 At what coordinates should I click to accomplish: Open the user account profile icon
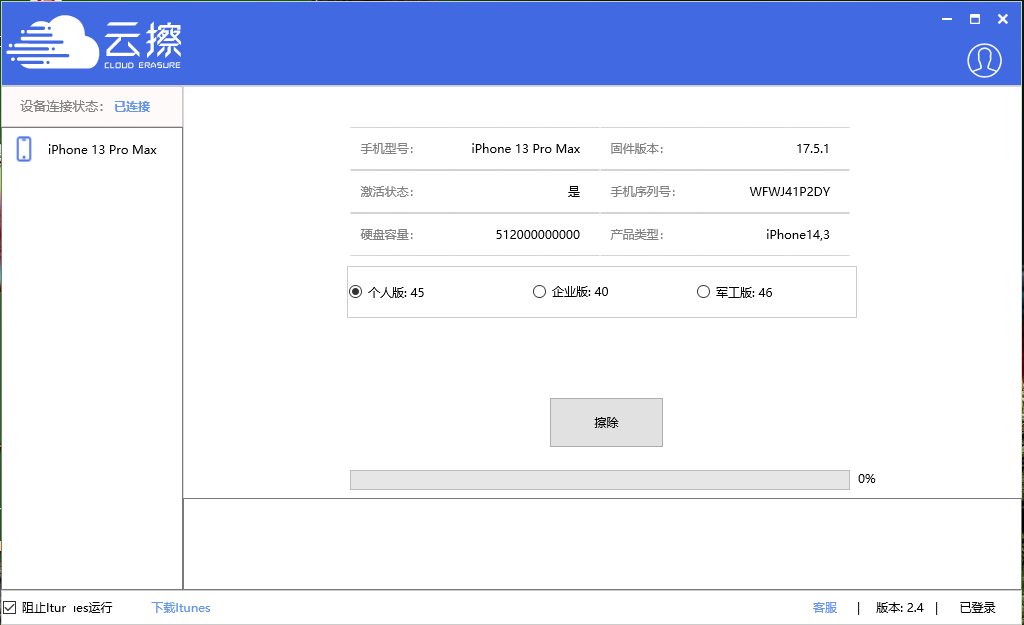984,60
